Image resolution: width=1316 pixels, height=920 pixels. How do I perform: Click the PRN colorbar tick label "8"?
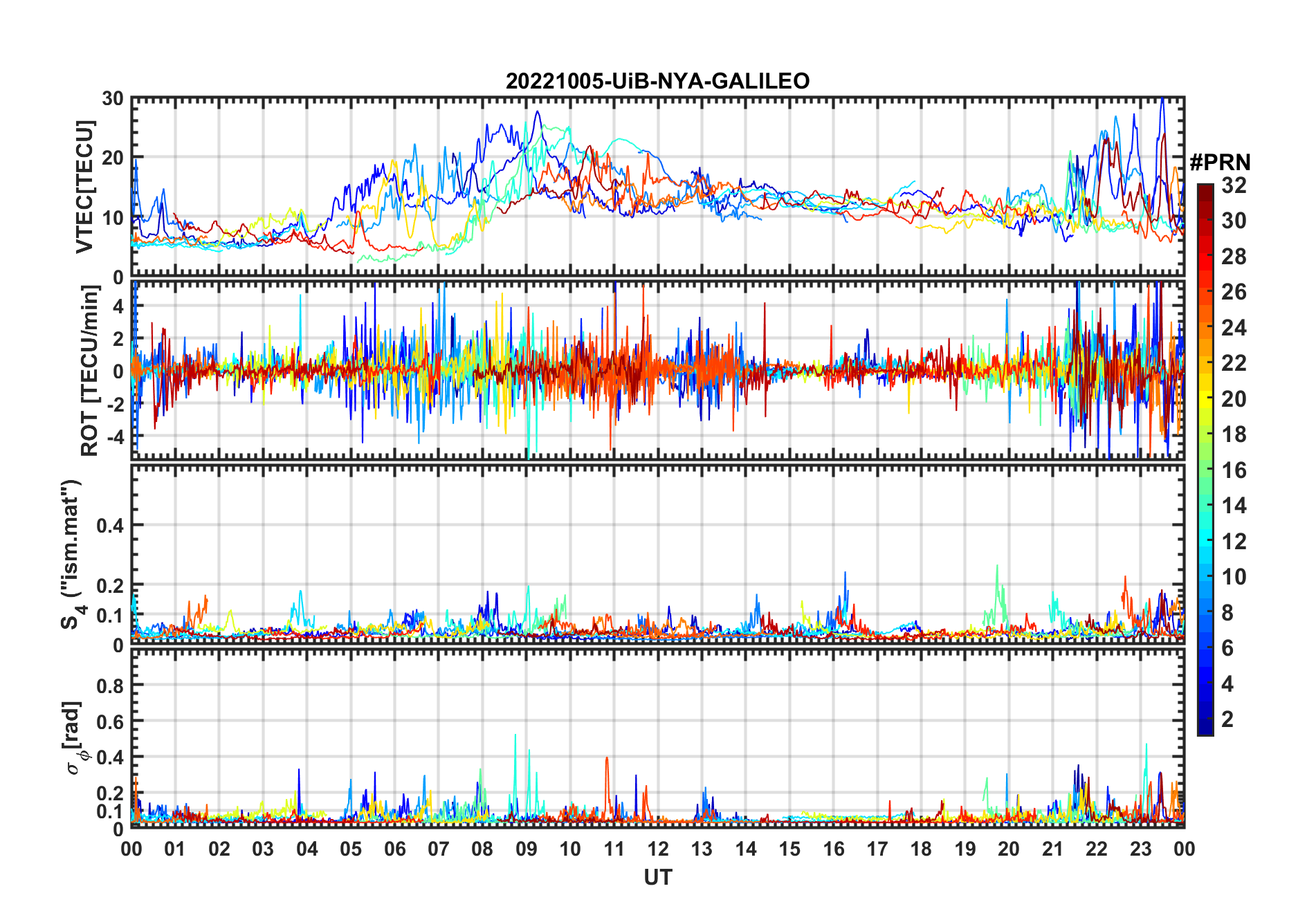click(1227, 612)
